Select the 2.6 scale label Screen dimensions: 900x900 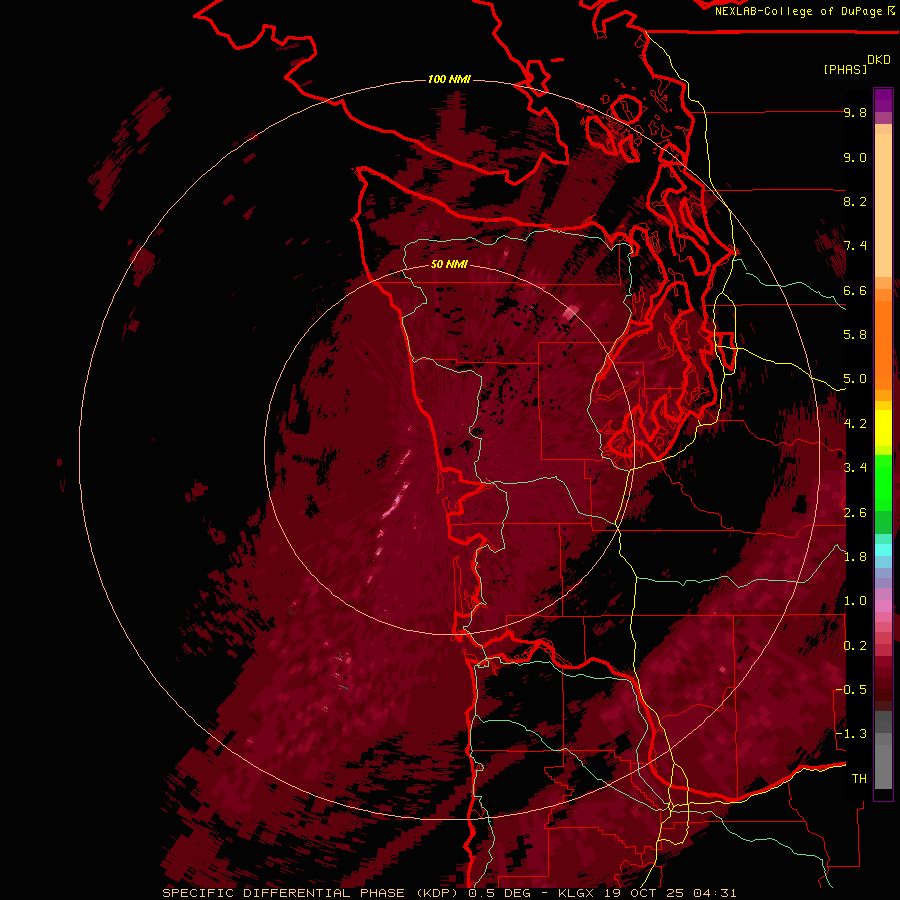point(855,513)
